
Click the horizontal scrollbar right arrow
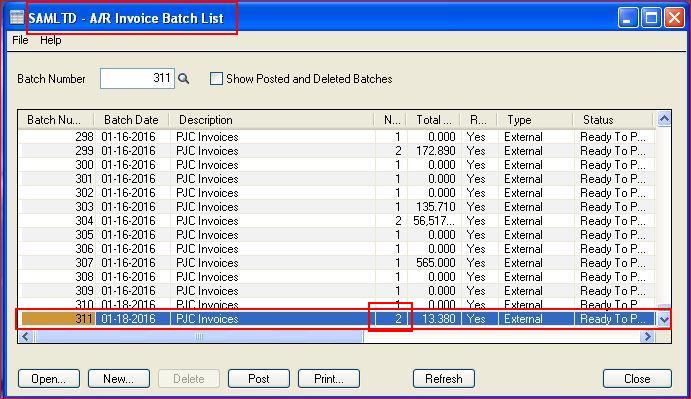647,337
